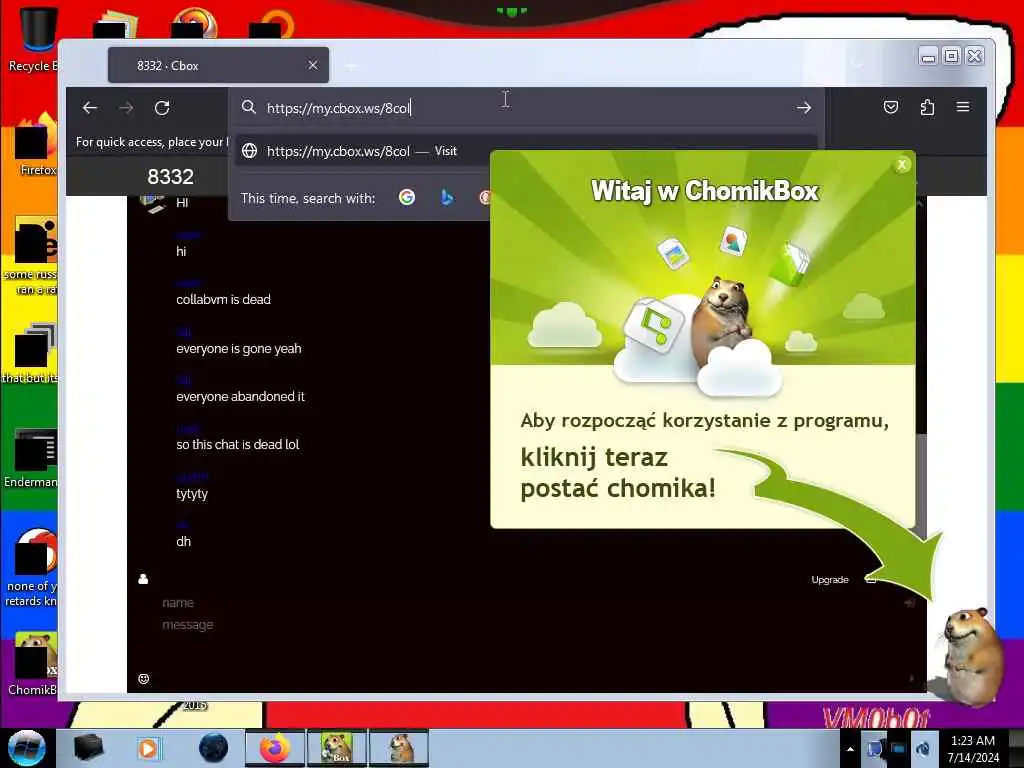The height and width of the screenshot is (768, 1024).
Task: Click the 'tytyty' chat message
Action: click(192, 494)
